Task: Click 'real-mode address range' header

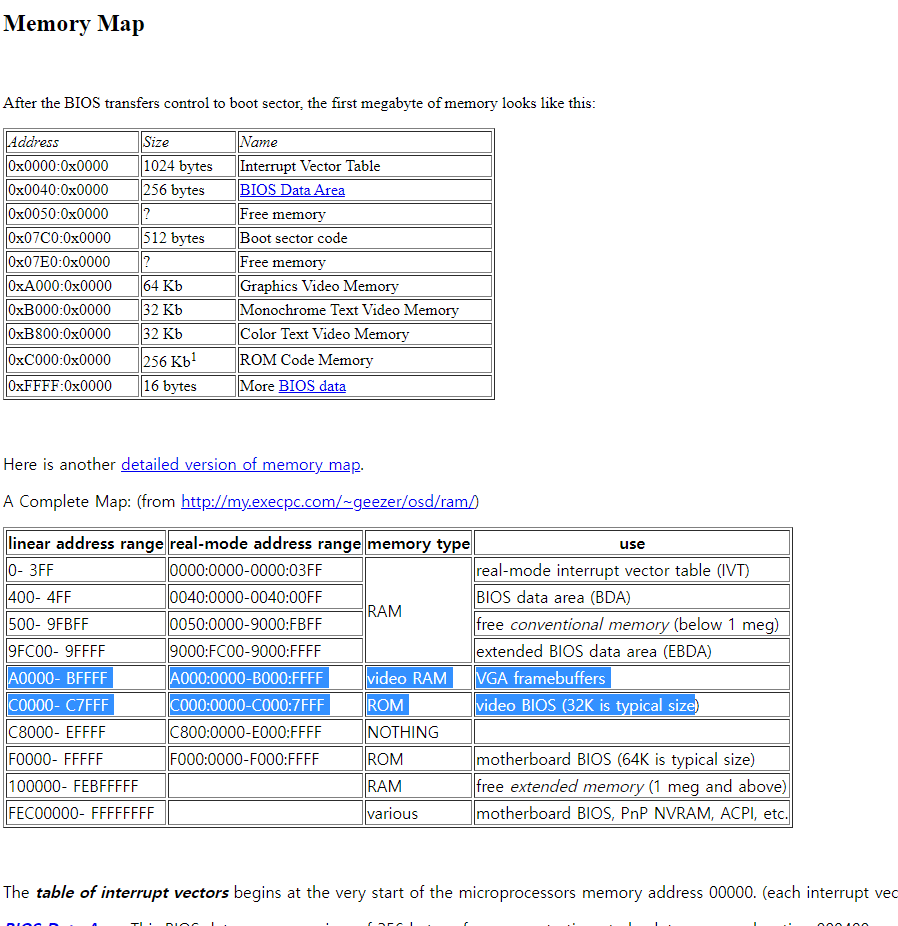Action: [x=265, y=543]
